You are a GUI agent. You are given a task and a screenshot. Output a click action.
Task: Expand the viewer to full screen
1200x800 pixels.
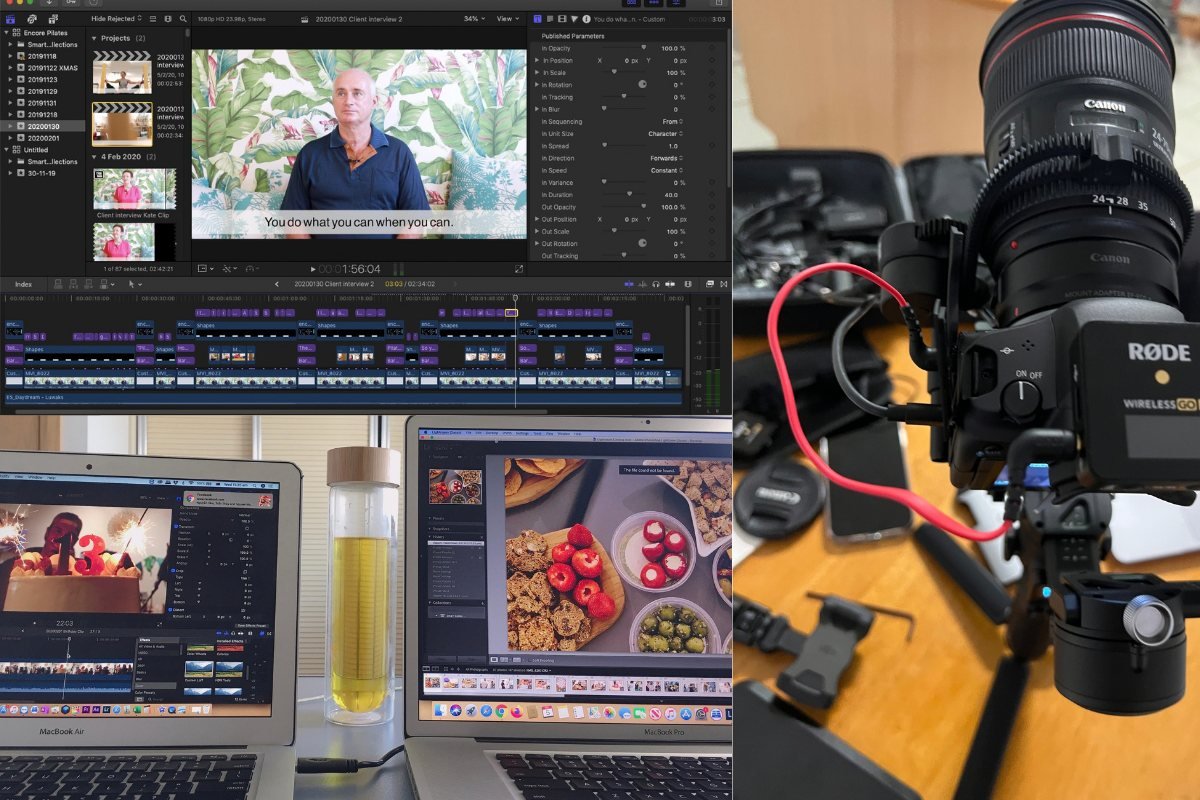click(519, 268)
